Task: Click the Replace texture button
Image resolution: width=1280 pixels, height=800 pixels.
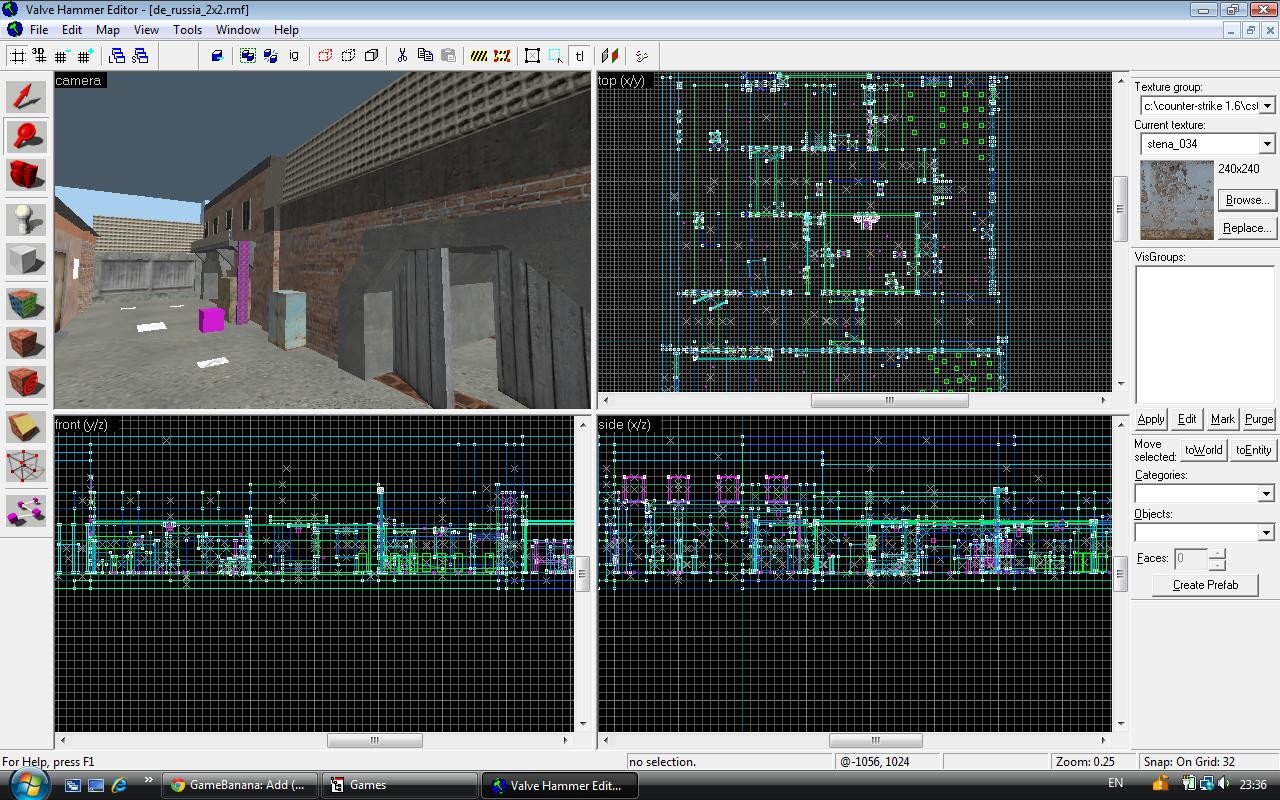Action: point(1247,228)
